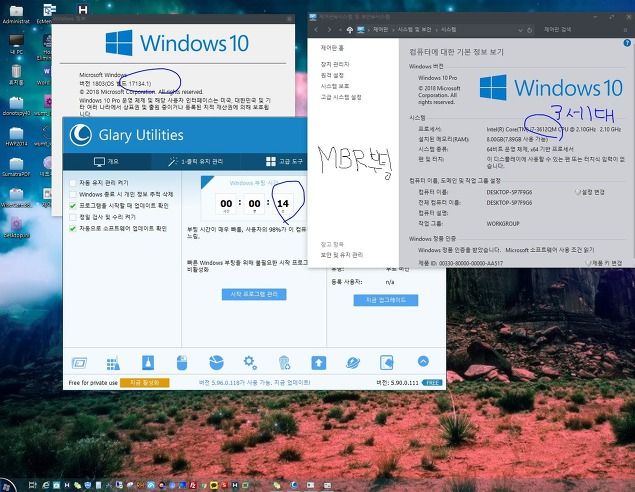Click the flask-shaped icon in Glary toolbar
635x492 pixels.
148,362
